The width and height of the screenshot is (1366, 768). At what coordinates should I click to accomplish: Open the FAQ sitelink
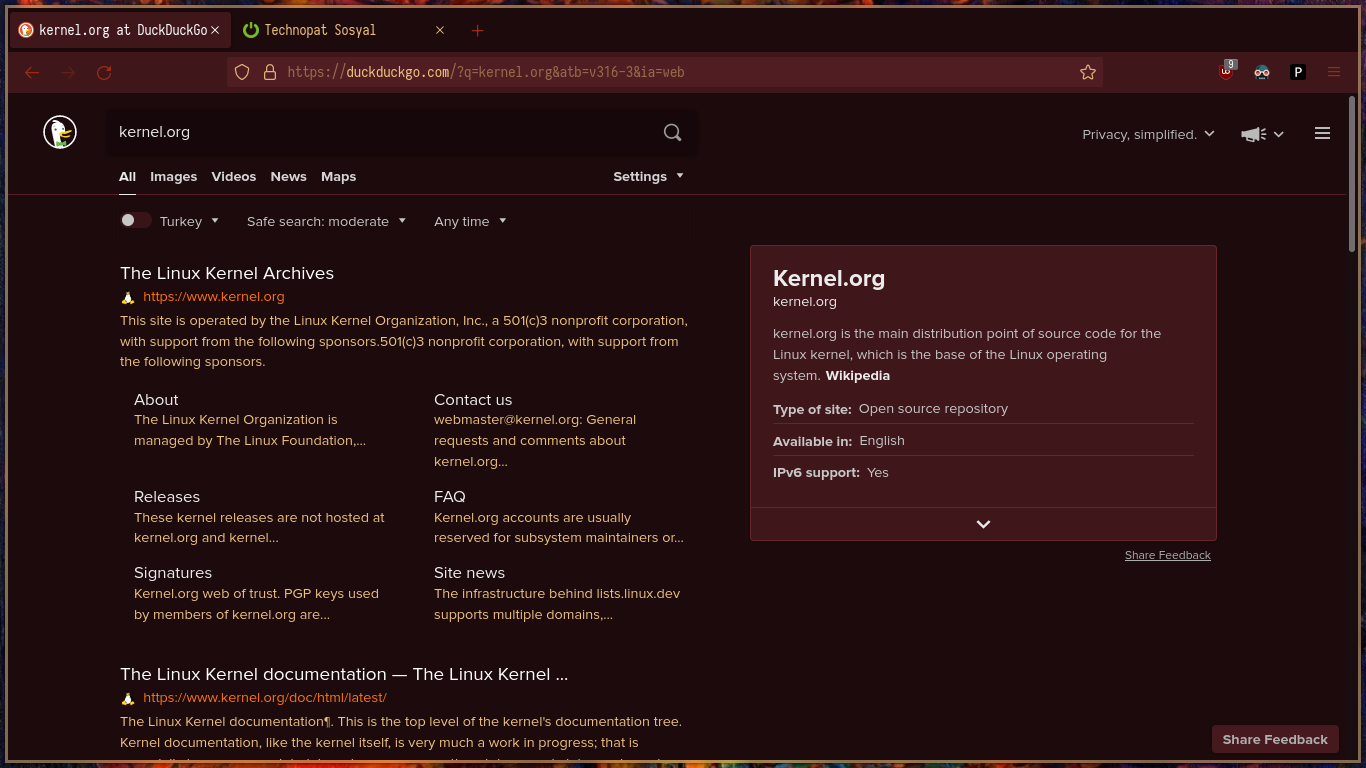(450, 496)
